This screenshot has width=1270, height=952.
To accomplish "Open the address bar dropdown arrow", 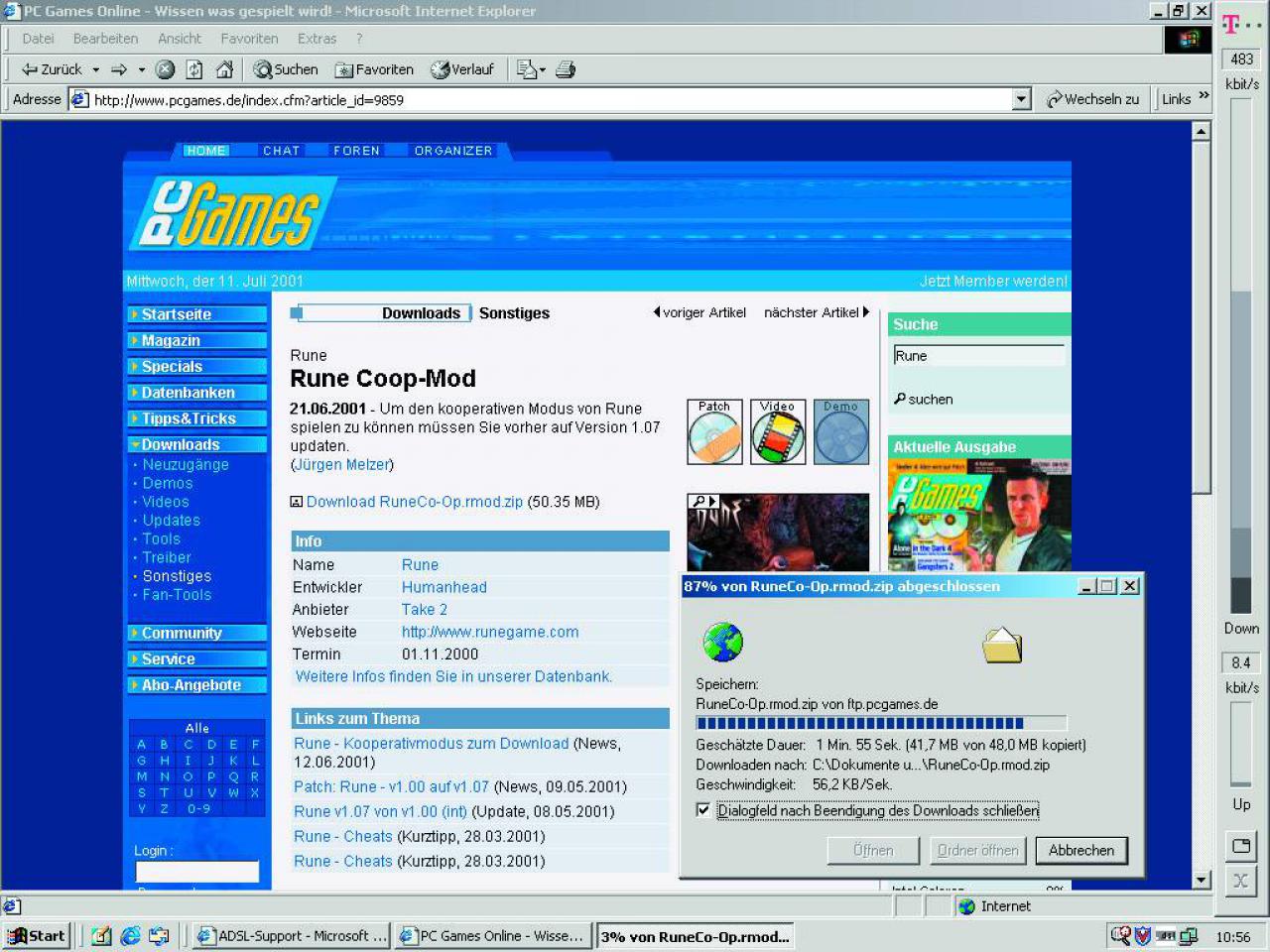I will (x=1022, y=99).
